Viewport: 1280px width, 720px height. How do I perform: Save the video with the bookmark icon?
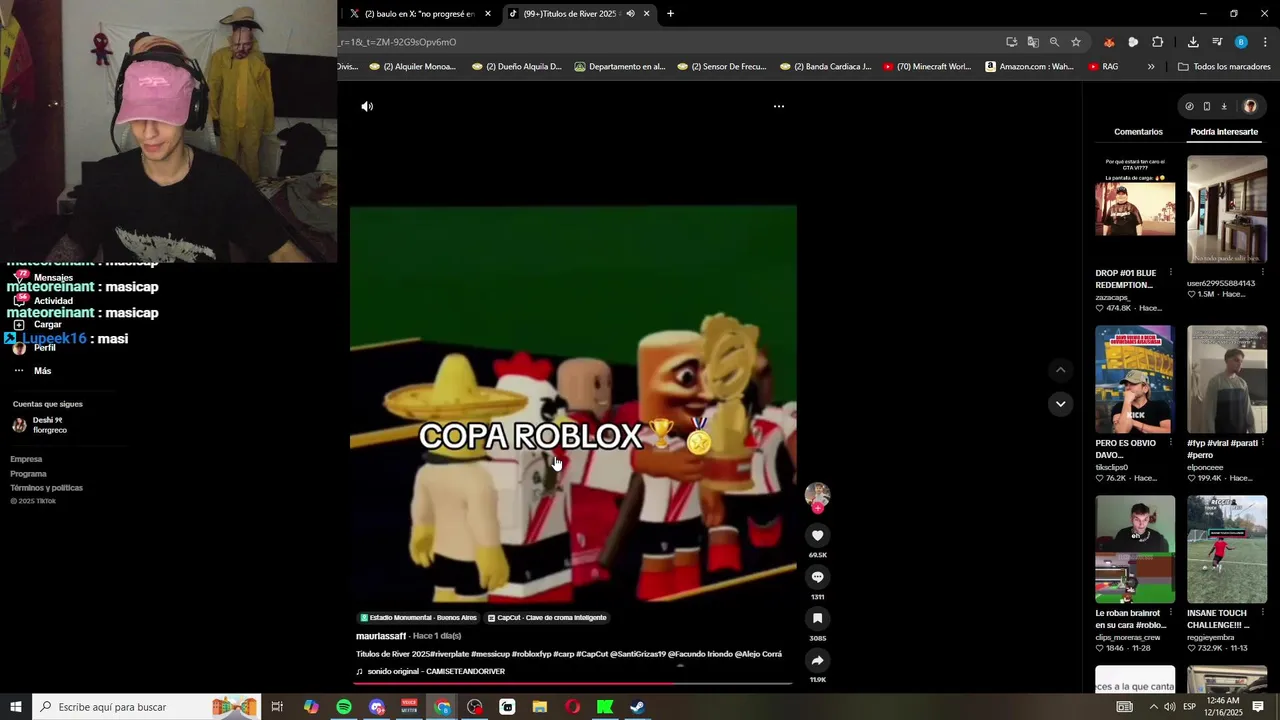[817, 618]
